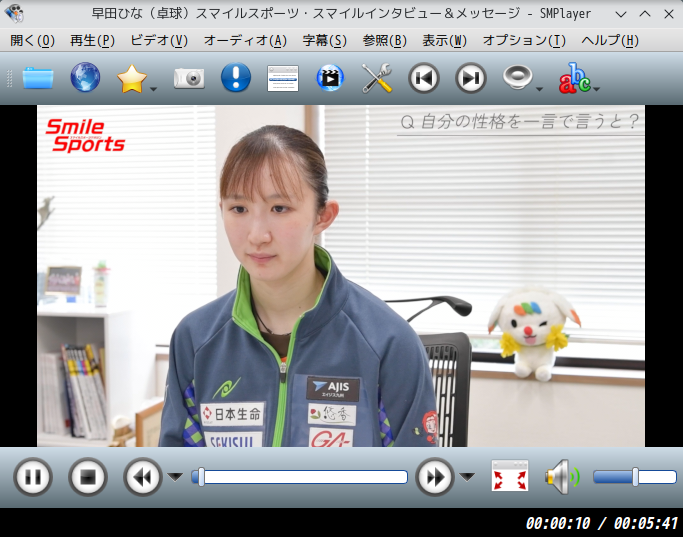This screenshot has height=537, width=683.
Task: Maximize the SMPlayer window
Action: click(645, 14)
